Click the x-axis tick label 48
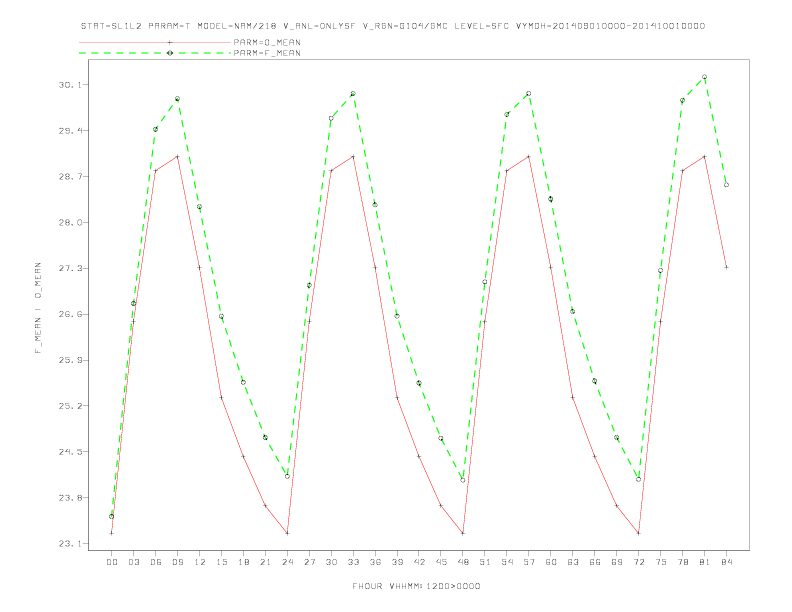The height and width of the screenshot is (612, 792). [x=463, y=562]
